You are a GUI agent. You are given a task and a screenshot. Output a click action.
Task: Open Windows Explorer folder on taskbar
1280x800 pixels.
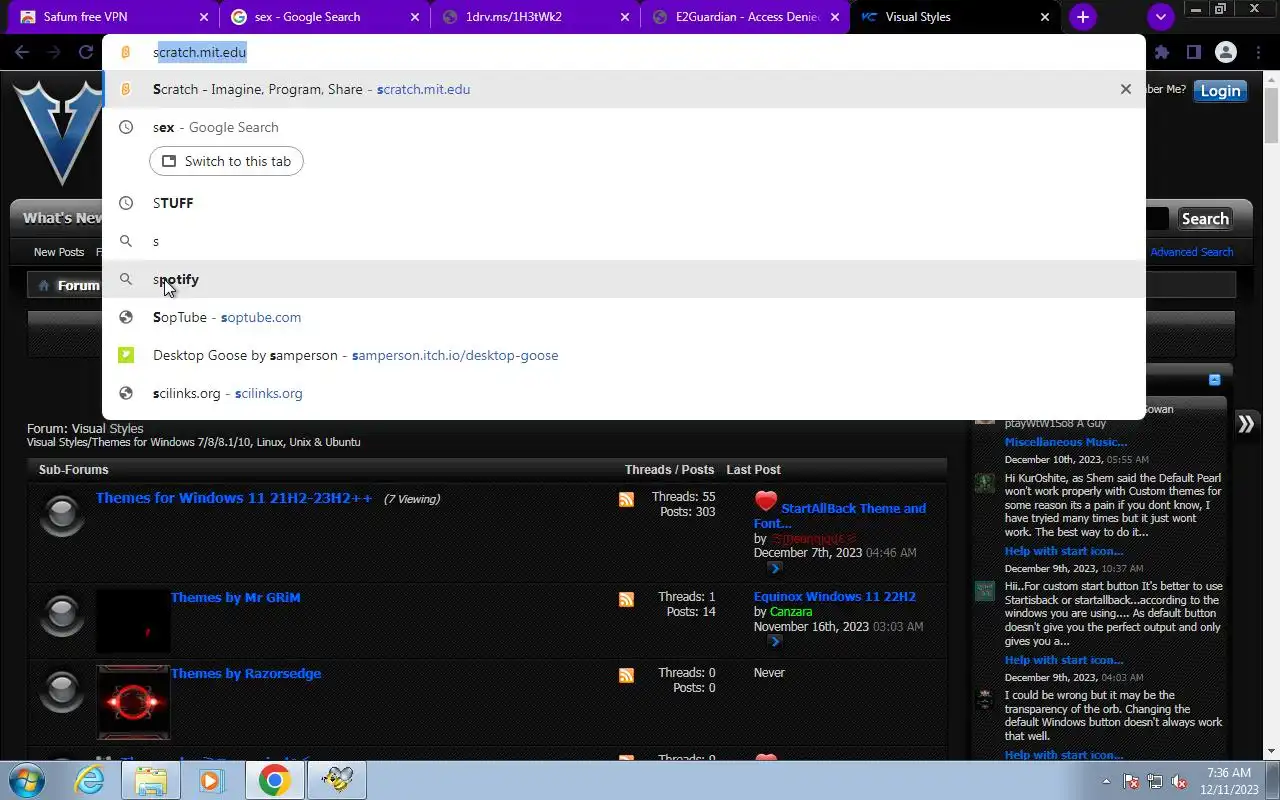(151, 780)
